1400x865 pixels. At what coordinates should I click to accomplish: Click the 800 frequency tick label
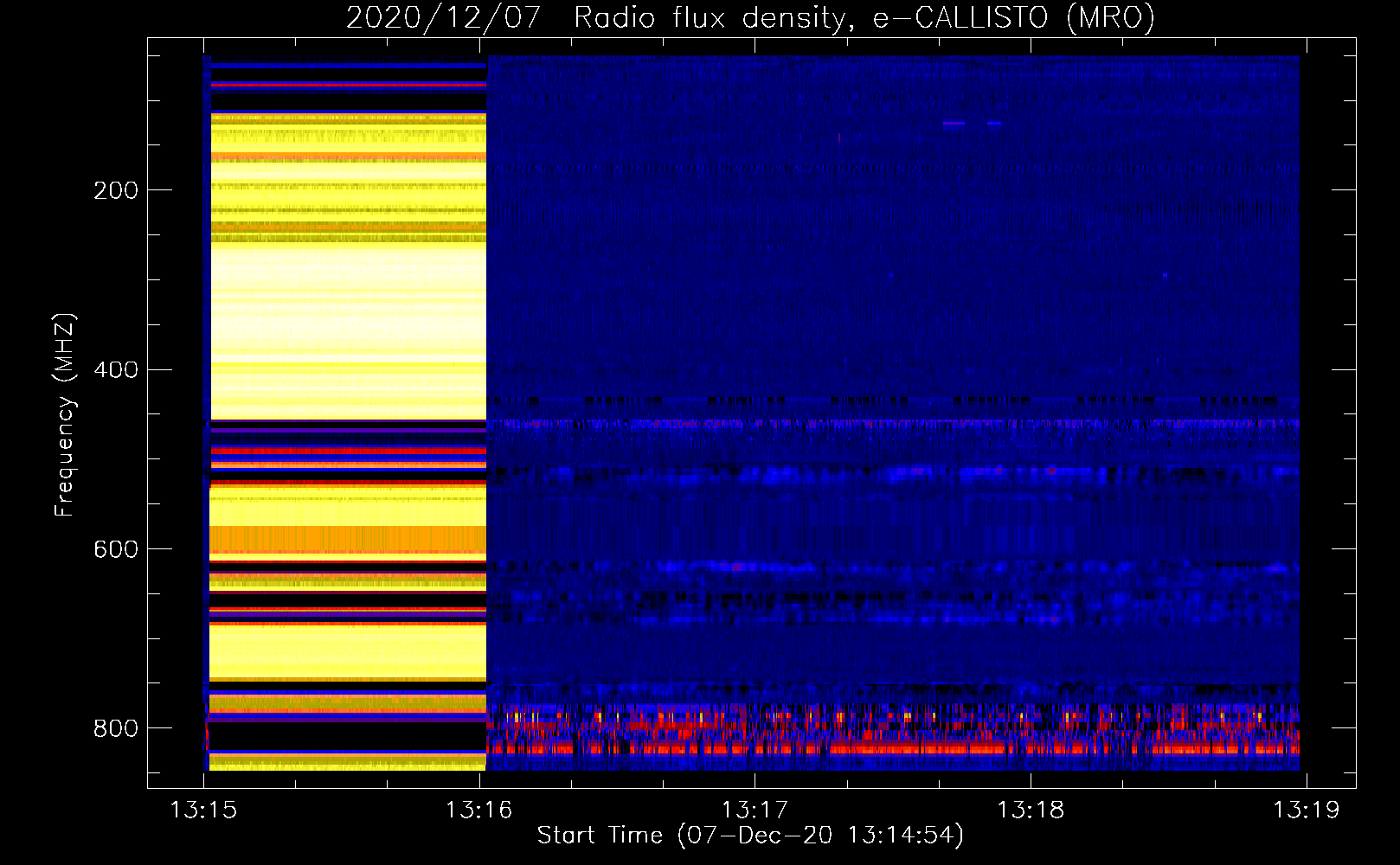(115, 729)
